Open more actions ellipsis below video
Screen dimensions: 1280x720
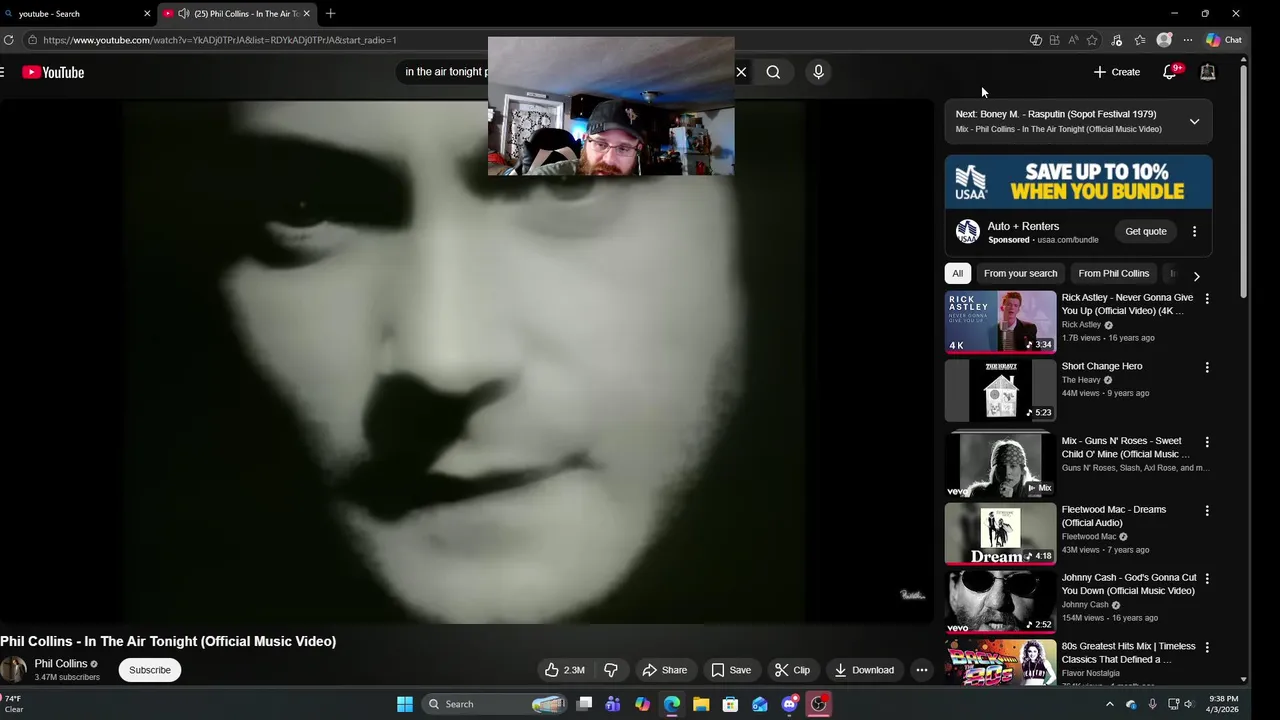pos(922,670)
